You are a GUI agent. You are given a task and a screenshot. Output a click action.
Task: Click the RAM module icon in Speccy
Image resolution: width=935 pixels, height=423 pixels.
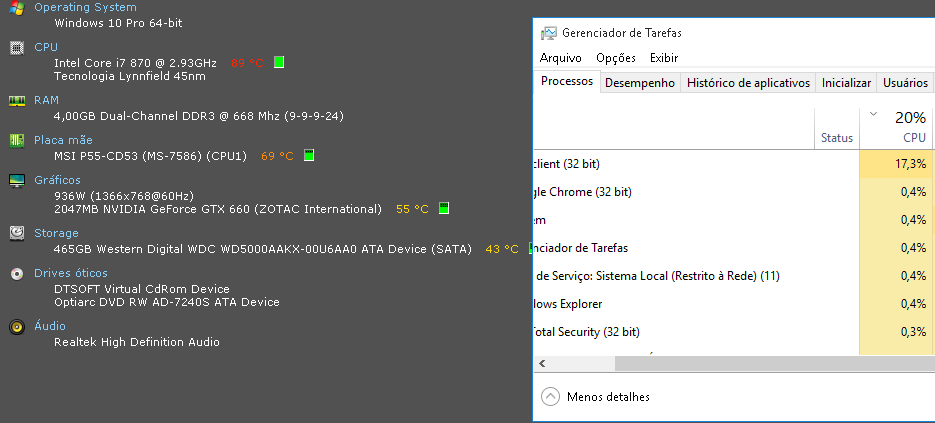click(x=17, y=101)
